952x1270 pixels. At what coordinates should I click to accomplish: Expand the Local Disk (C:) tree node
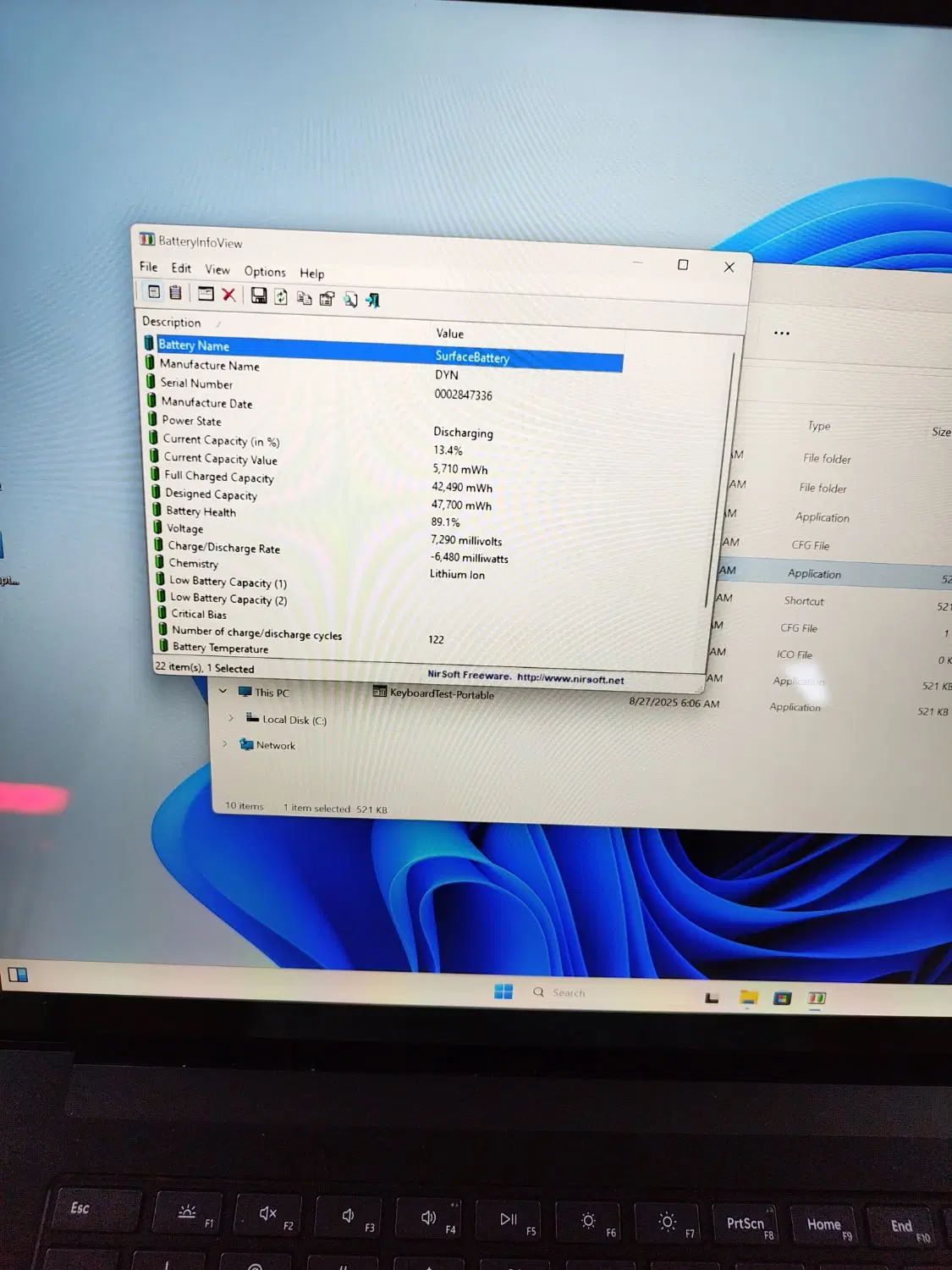(230, 718)
